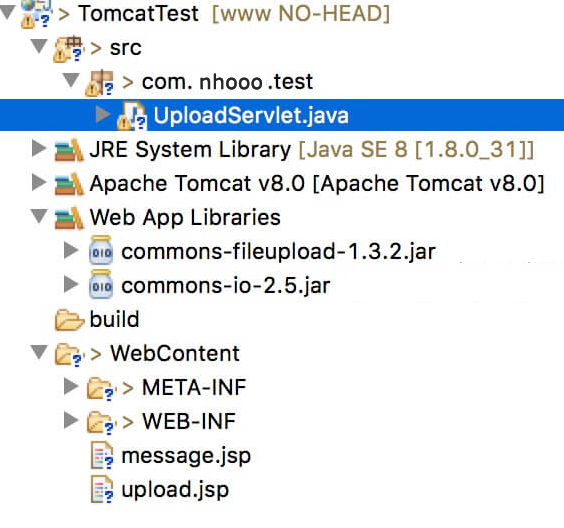This screenshot has width=564, height=528.
Task: Expand Apache Tomcat v8.0 library
Action: (x=39, y=182)
